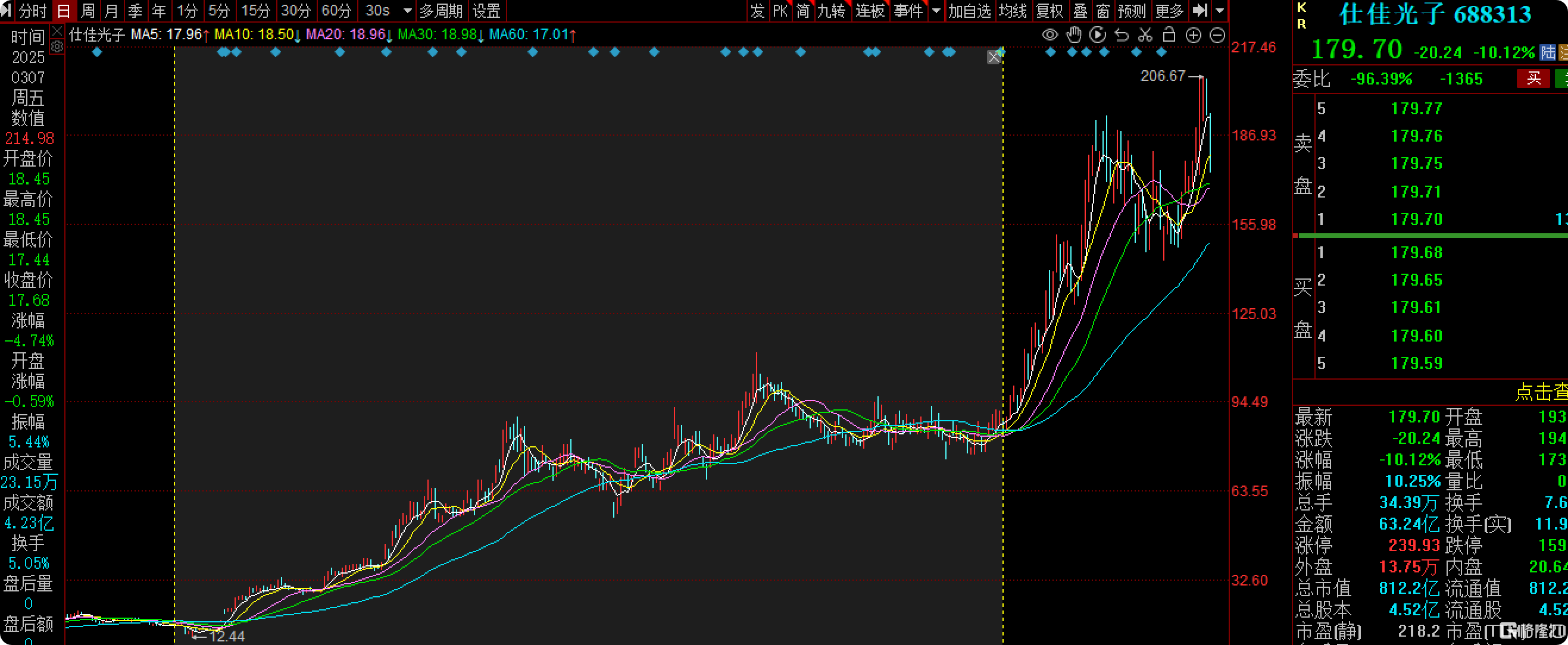Click the collapse arrow icon left of 分时

click(x=7, y=10)
